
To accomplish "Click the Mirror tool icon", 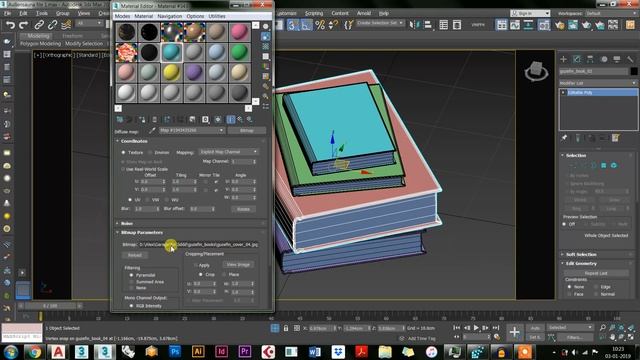I will [414, 25].
